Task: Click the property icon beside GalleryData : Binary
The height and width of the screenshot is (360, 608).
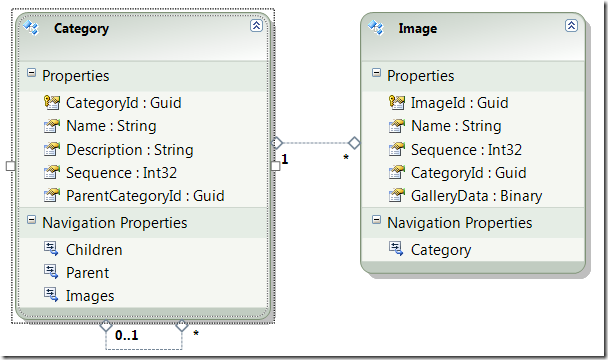Action: 397,196
